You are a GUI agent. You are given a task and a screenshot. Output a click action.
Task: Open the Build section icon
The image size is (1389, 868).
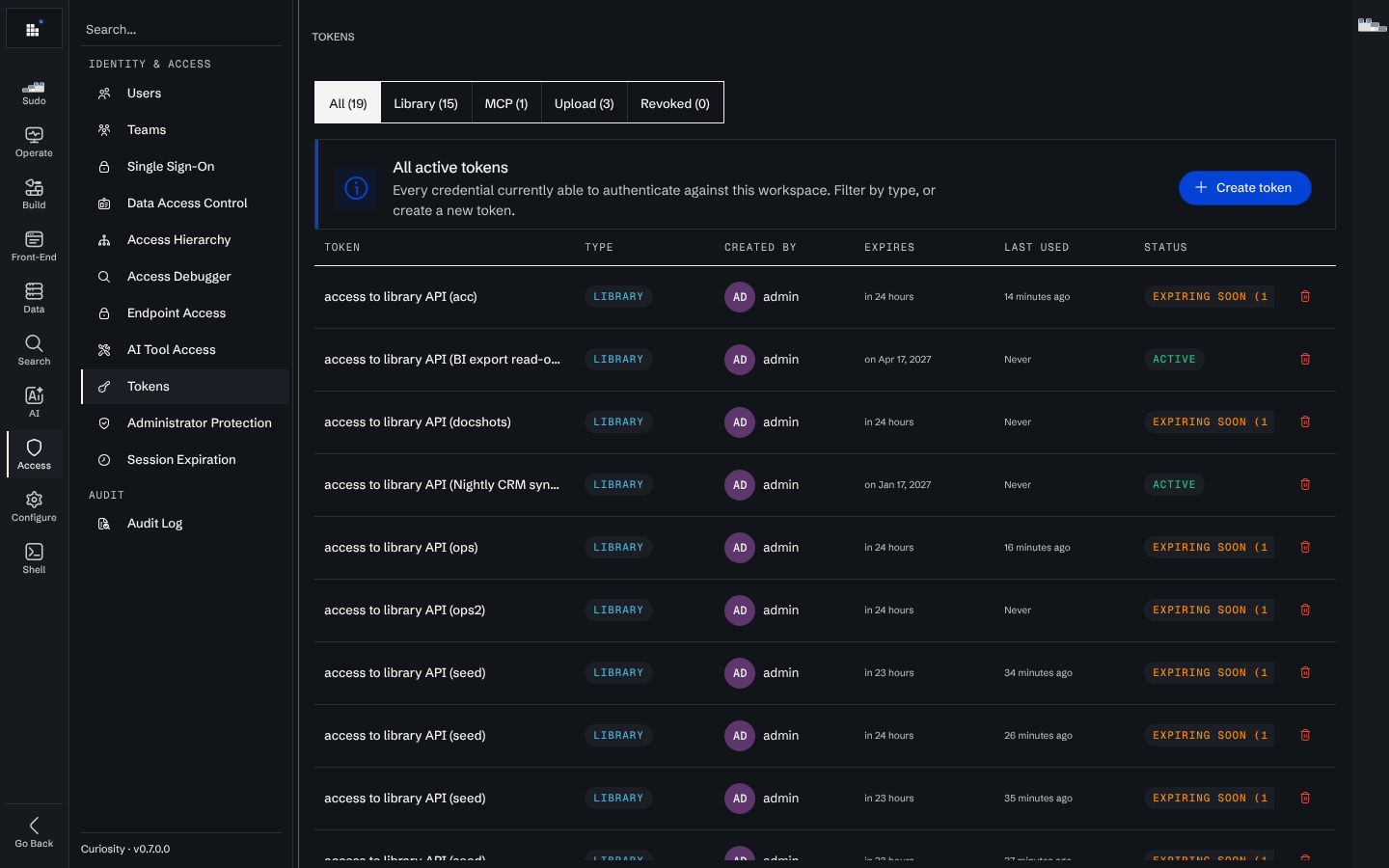(x=34, y=196)
